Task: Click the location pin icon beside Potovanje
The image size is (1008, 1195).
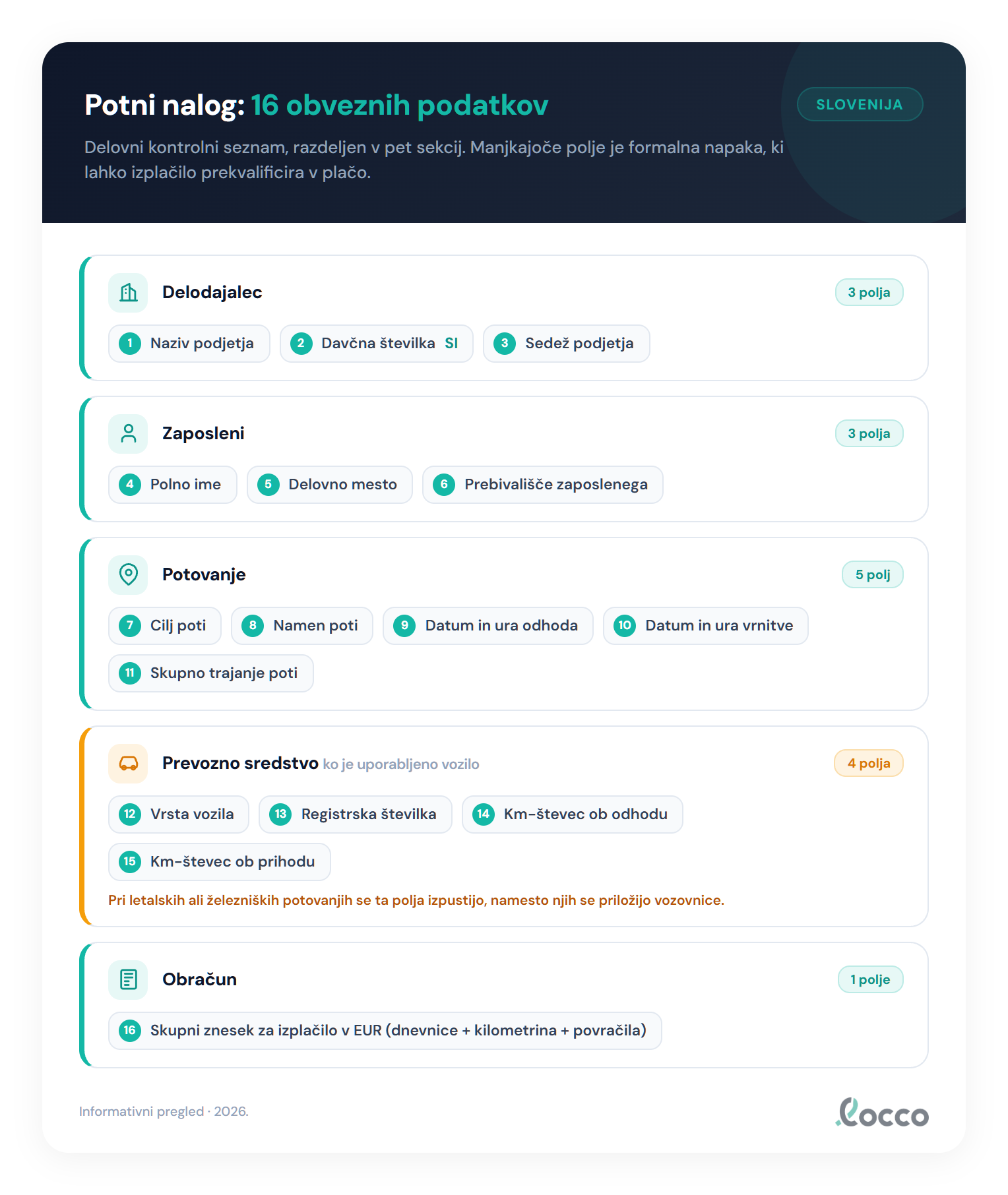Action: (x=128, y=574)
